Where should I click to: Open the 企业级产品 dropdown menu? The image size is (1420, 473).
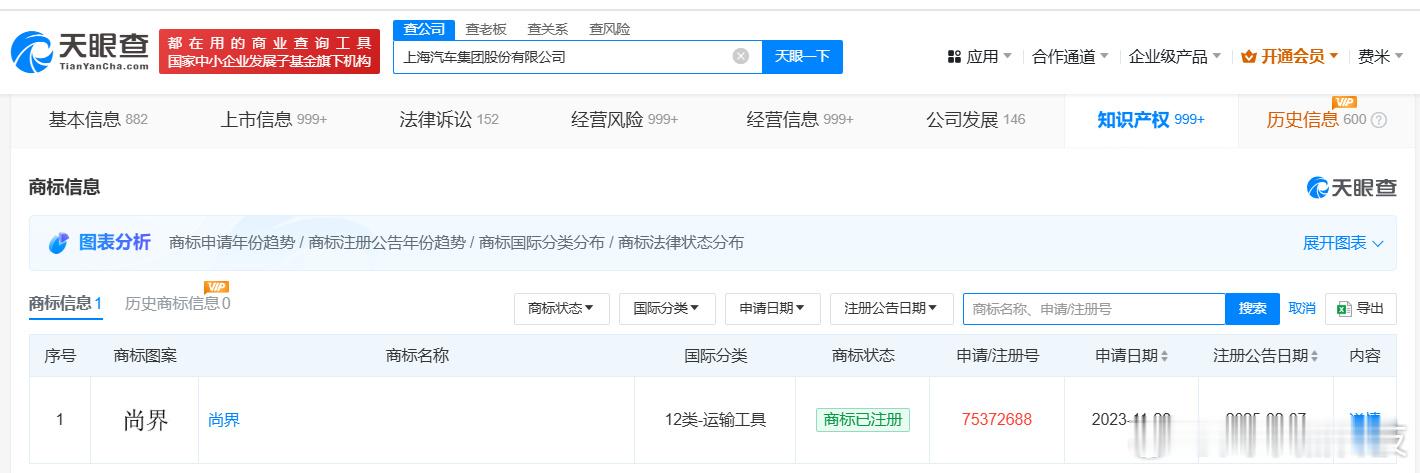click(x=1175, y=57)
